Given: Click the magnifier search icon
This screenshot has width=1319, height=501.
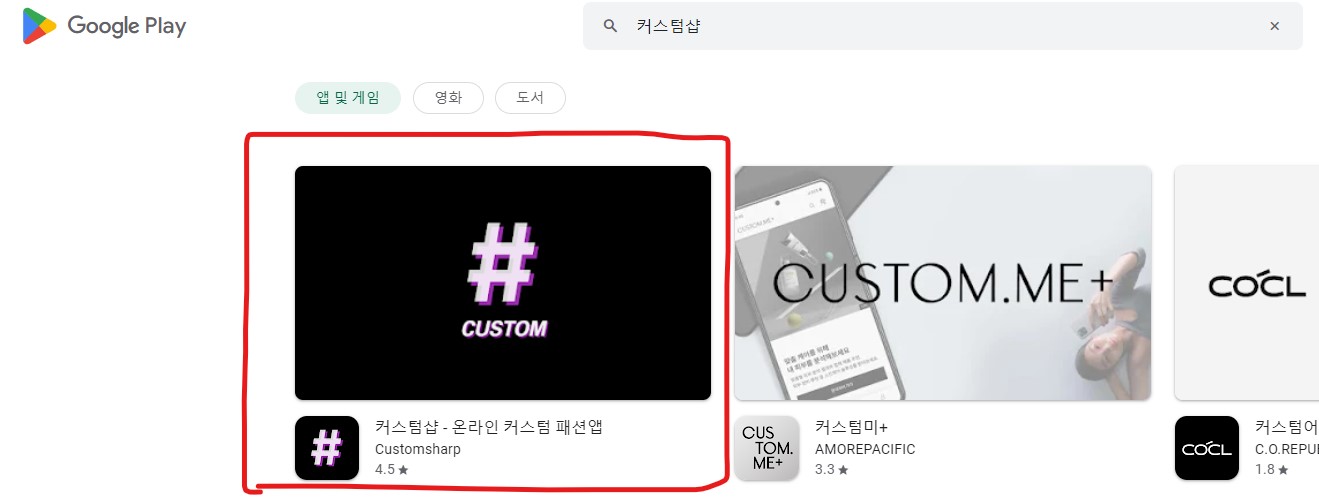Looking at the screenshot, I should (610, 26).
